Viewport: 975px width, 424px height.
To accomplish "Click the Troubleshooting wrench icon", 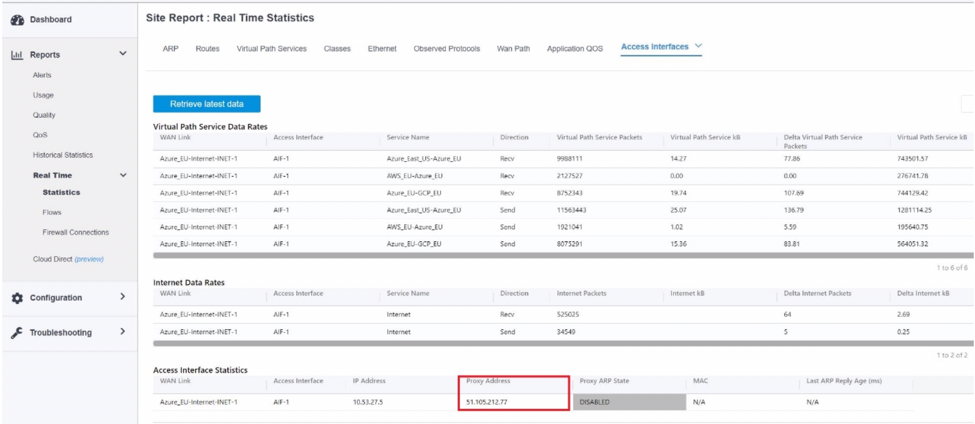I will point(17,333).
